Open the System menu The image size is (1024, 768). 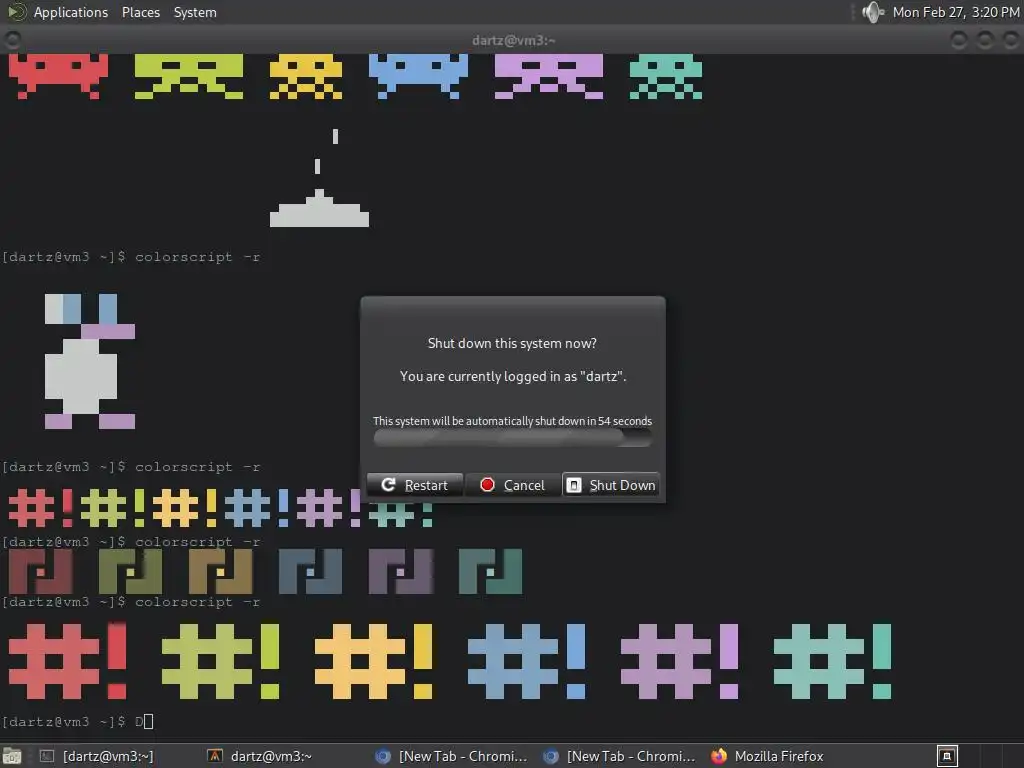pos(195,12)
